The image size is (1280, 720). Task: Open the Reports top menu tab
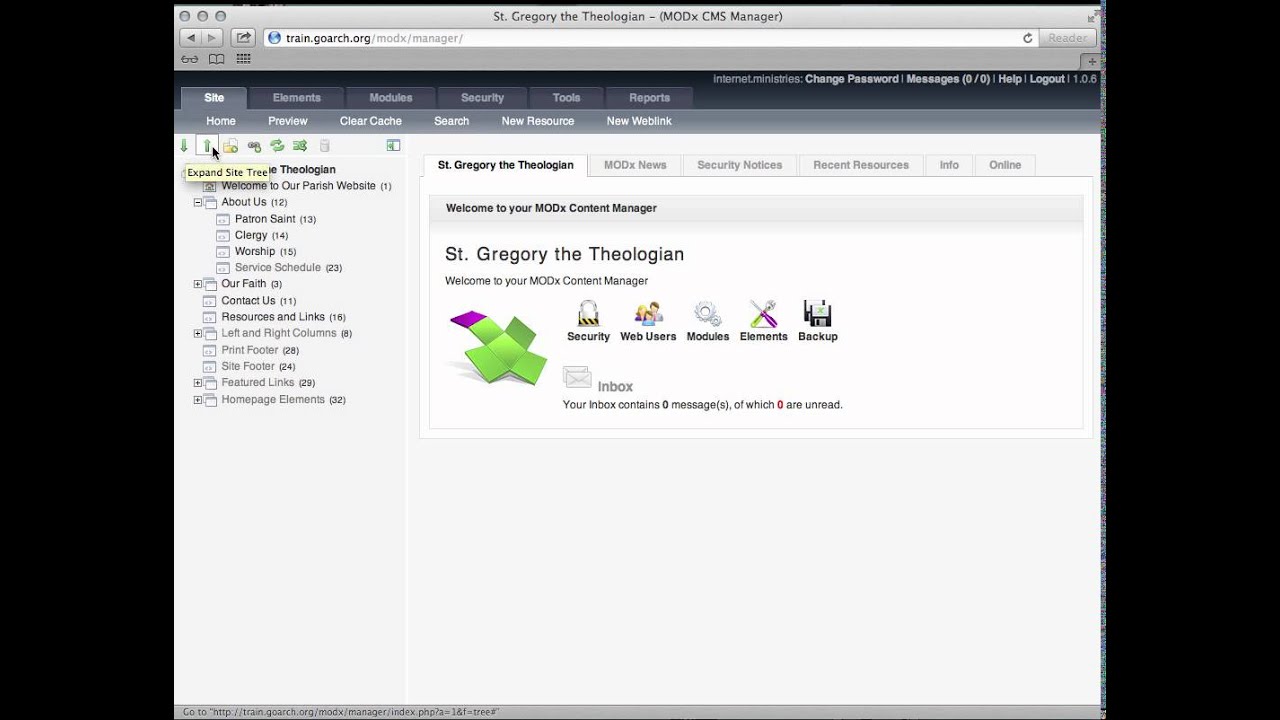point(649,98)
